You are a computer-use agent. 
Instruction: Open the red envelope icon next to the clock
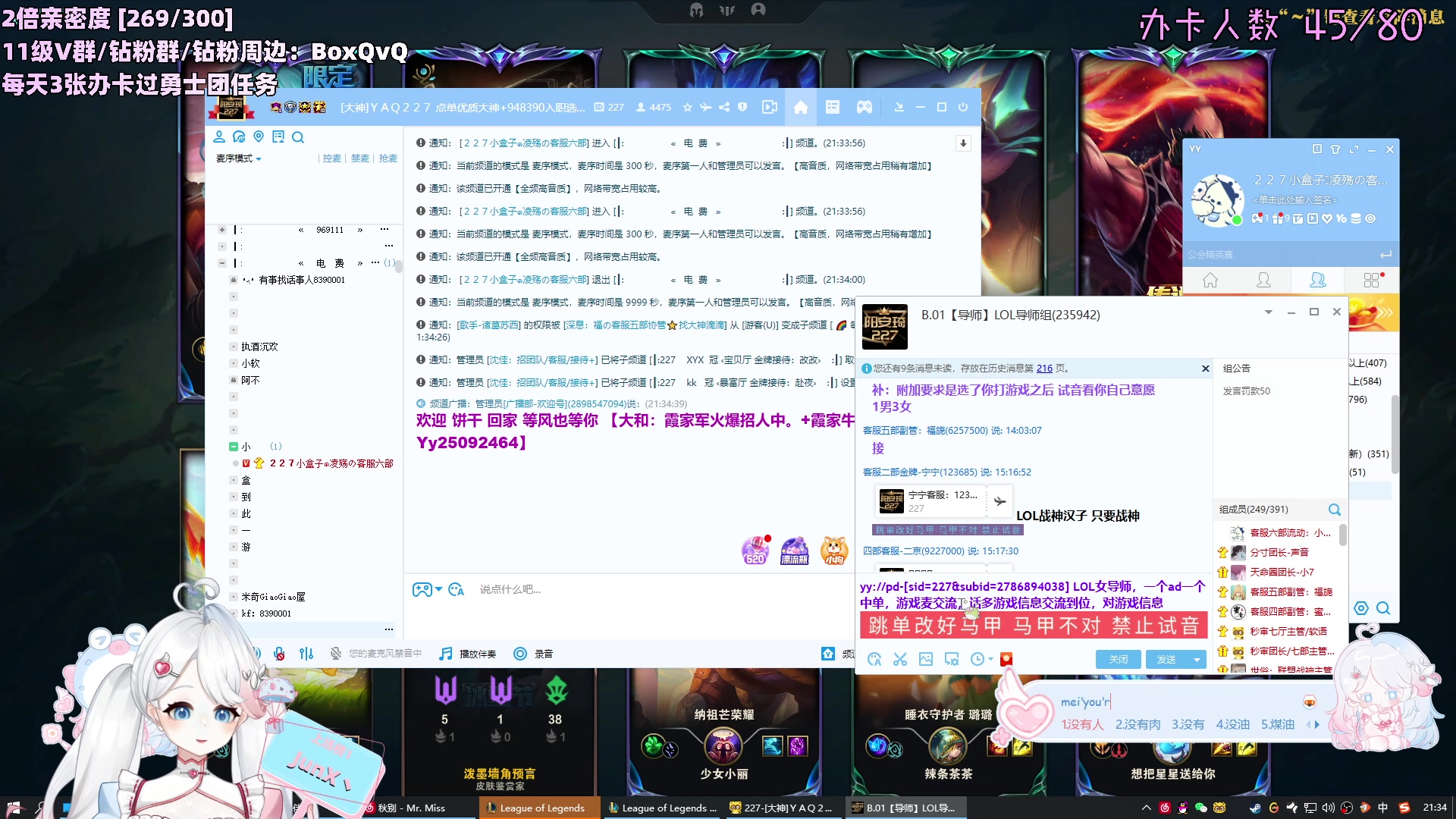(x=1007, y=658)
